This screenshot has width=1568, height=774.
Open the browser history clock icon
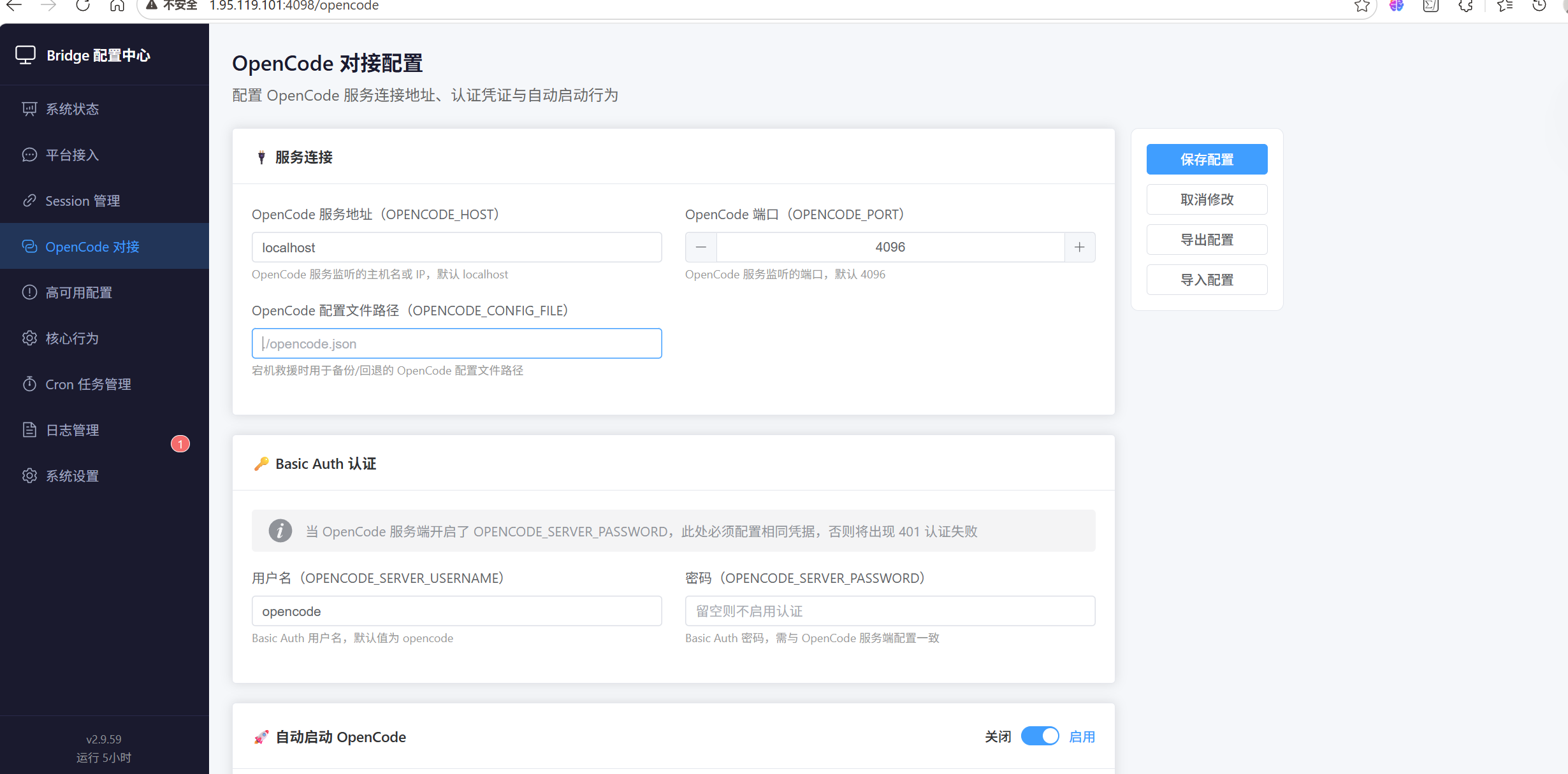point(1539,6)
